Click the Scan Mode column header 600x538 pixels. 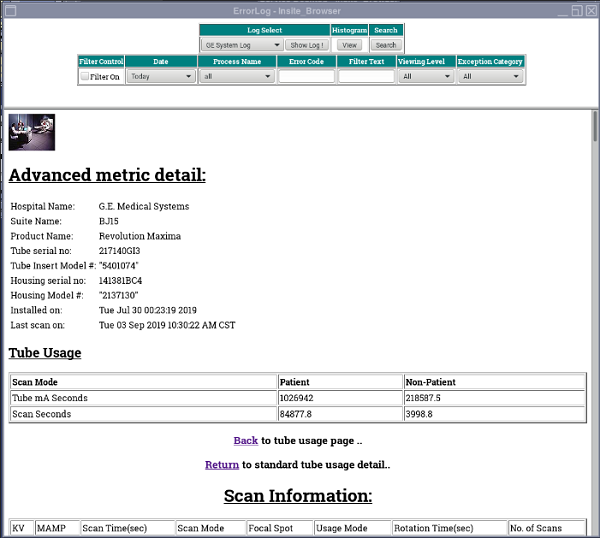[200, 528]
